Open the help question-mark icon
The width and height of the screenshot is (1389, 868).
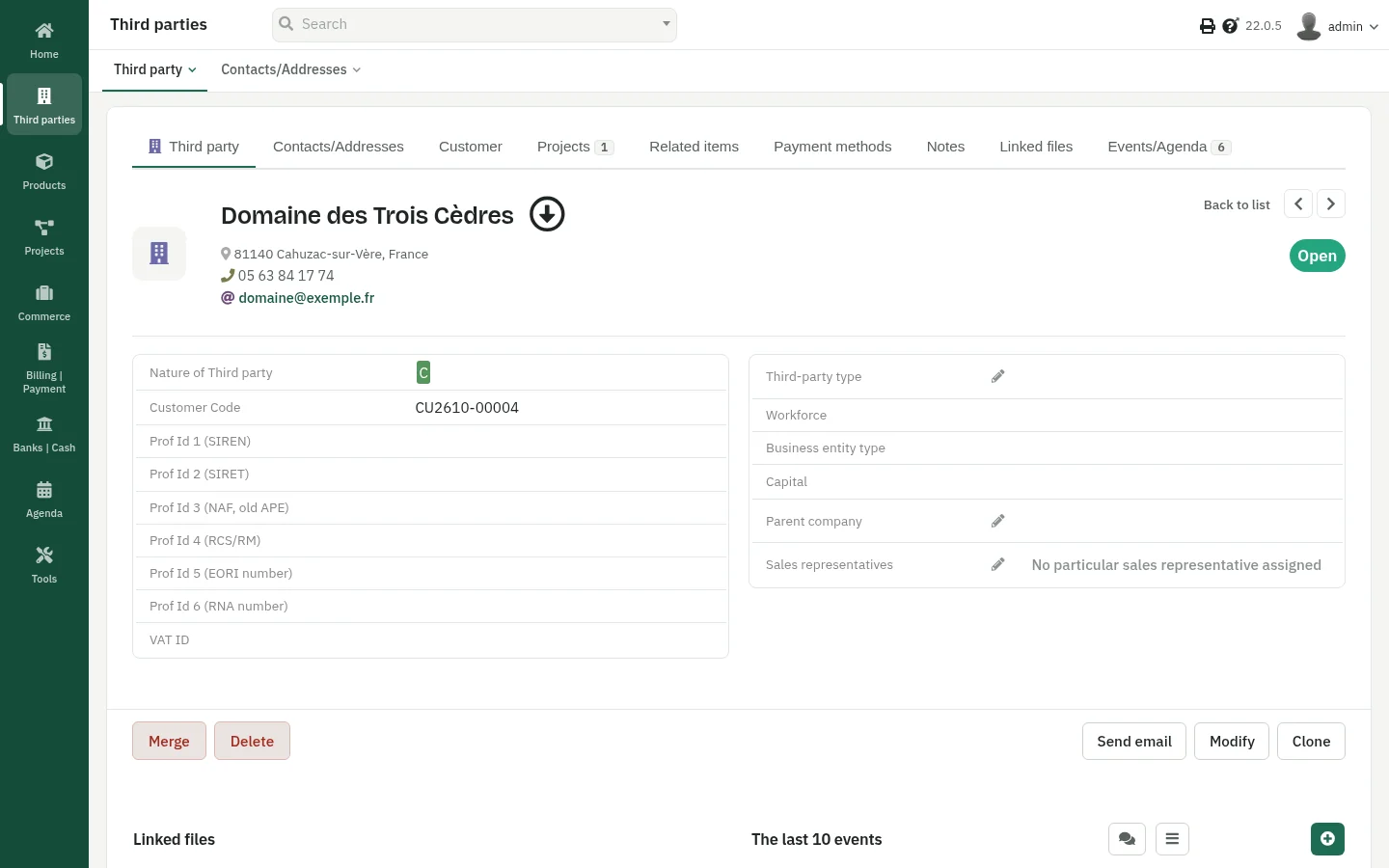pos(1230,26)
